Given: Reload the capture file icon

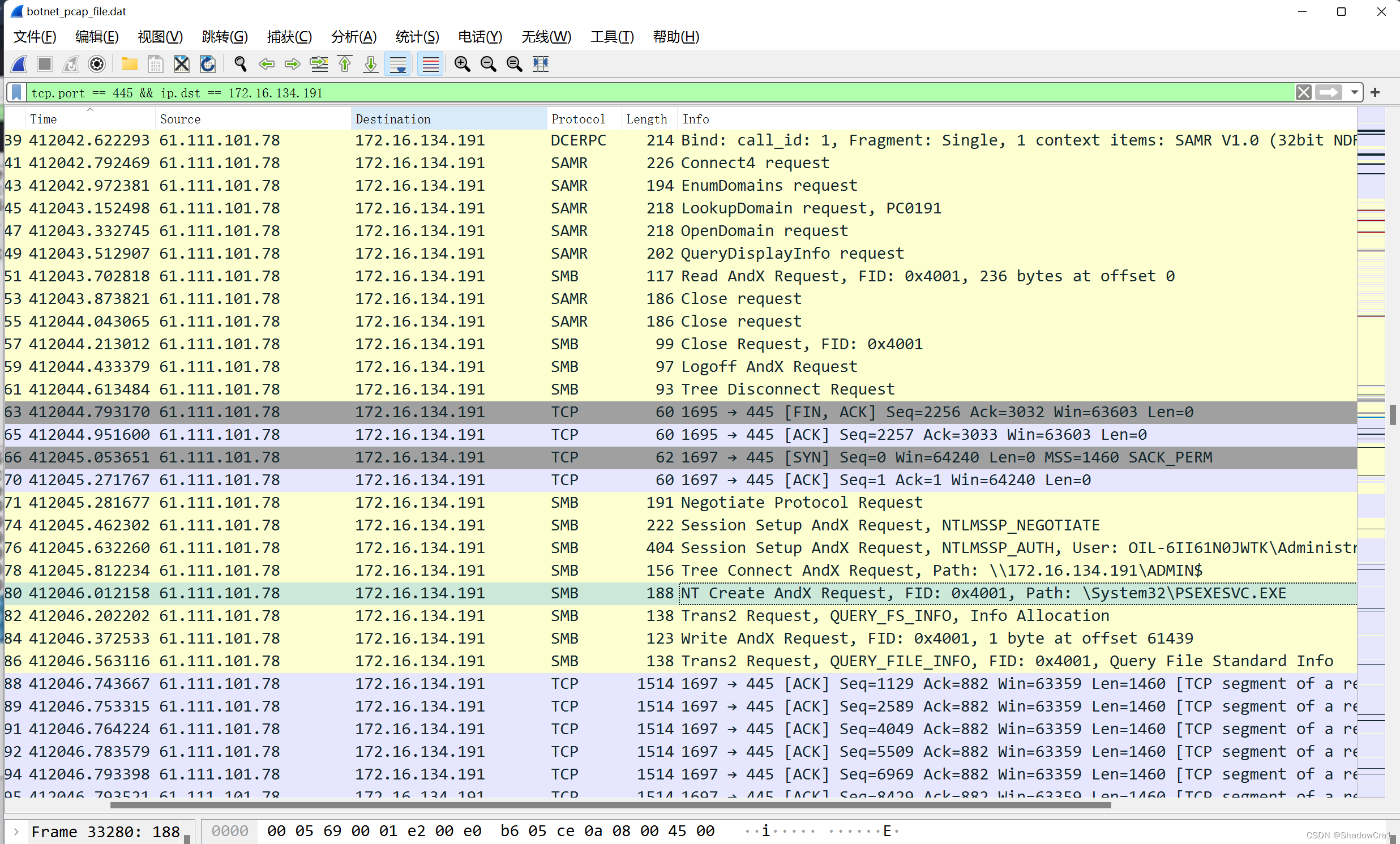Looking at the screenshot, I should click(208, 63).
